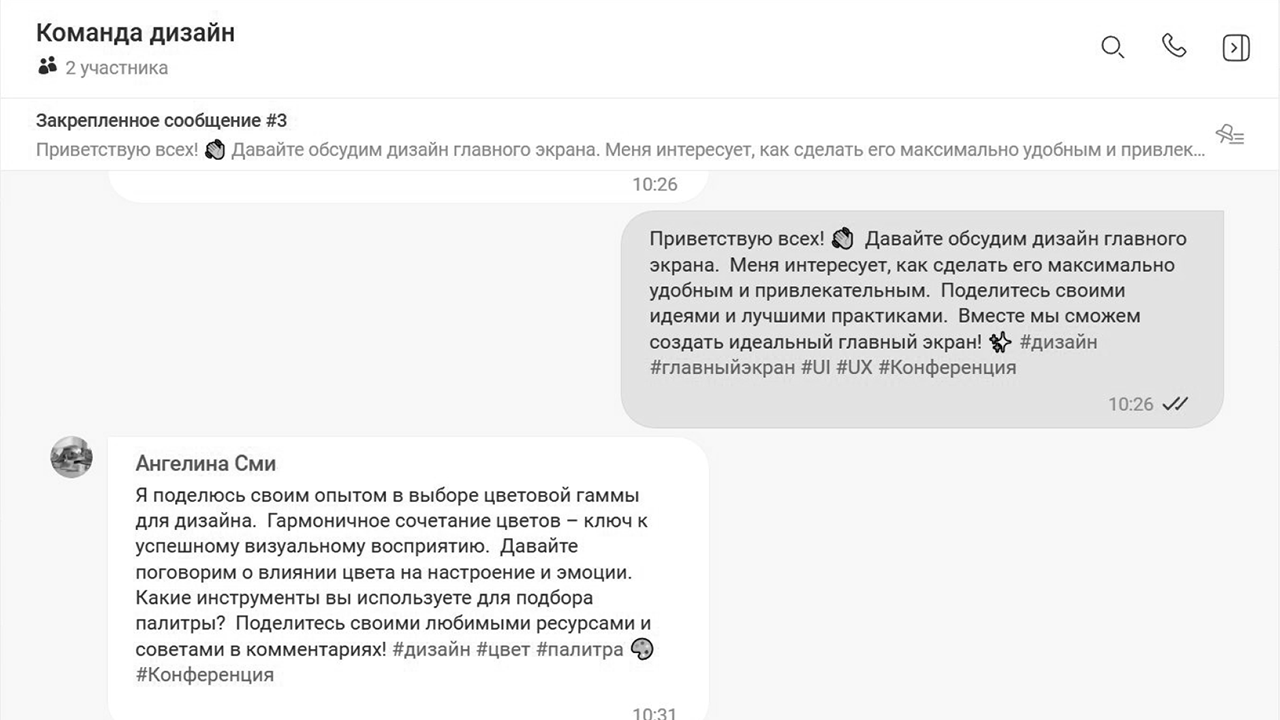Click the palette emoji in Ангелина's message
This screenshot has height=720, width=1280.
point(641,649)
